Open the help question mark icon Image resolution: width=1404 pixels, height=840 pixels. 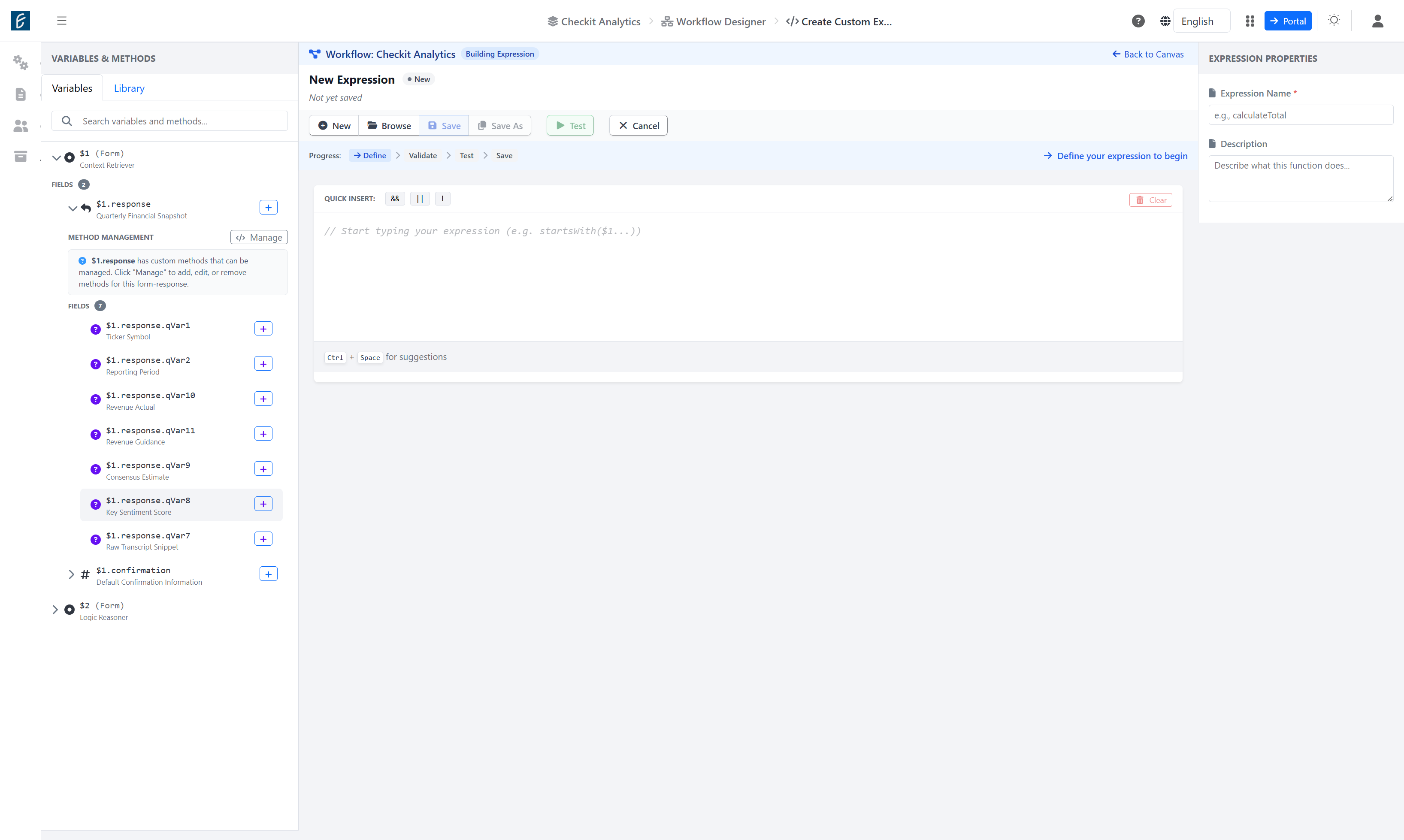coord(1138,21)
